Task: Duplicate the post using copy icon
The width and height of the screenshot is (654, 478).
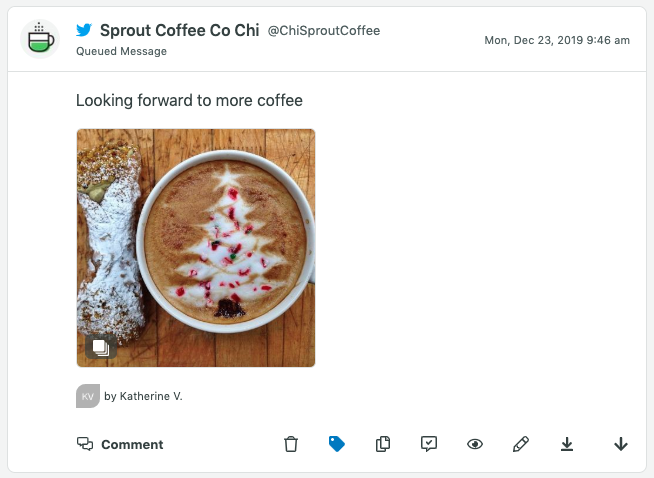Action: pos(383,444)
